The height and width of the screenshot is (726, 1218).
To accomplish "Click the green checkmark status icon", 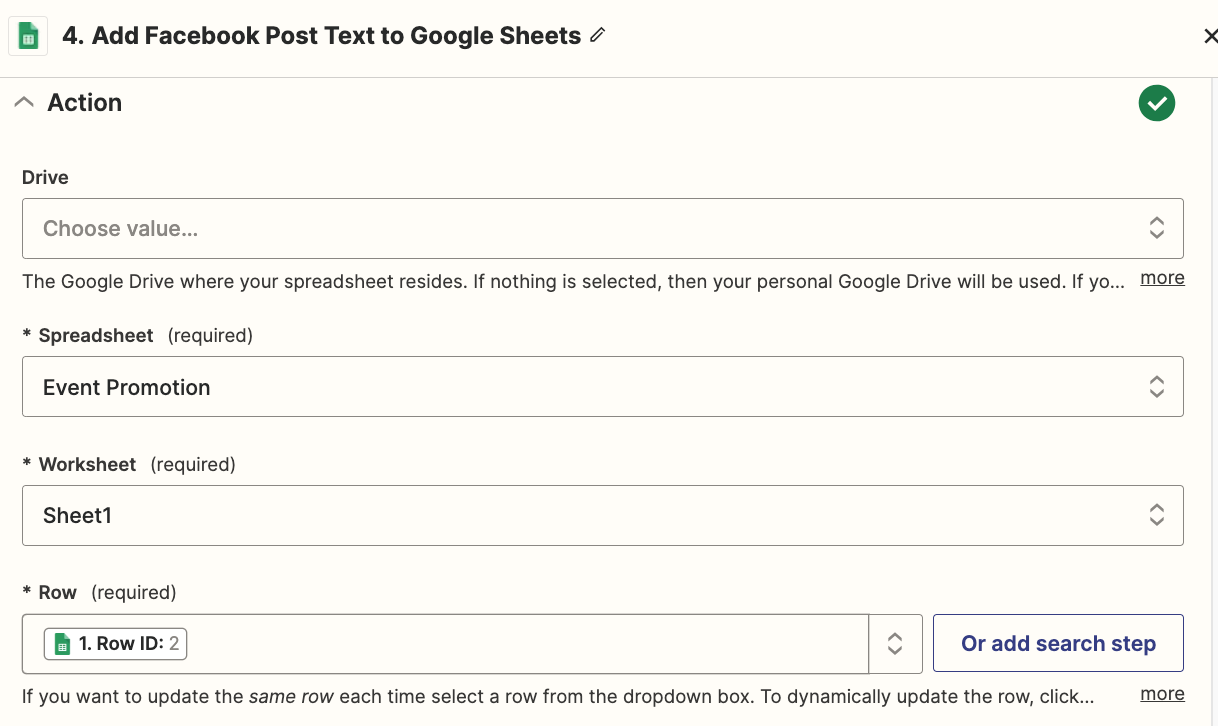I will 1156,103.
